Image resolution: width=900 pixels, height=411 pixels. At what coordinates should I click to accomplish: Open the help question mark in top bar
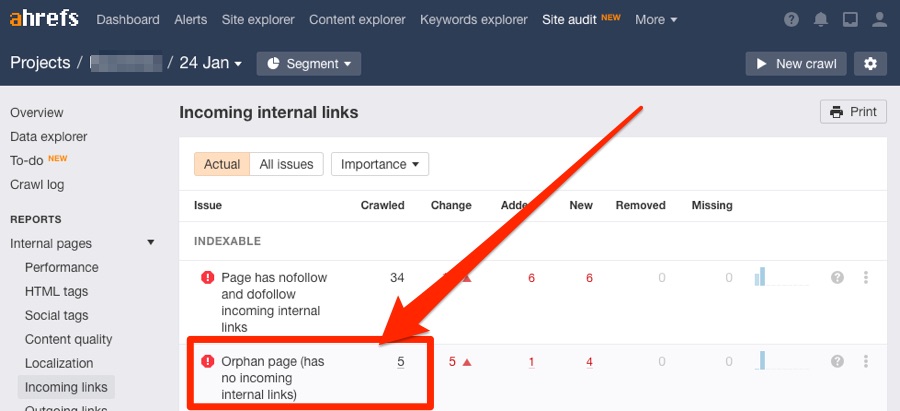(x=791, y=20)
